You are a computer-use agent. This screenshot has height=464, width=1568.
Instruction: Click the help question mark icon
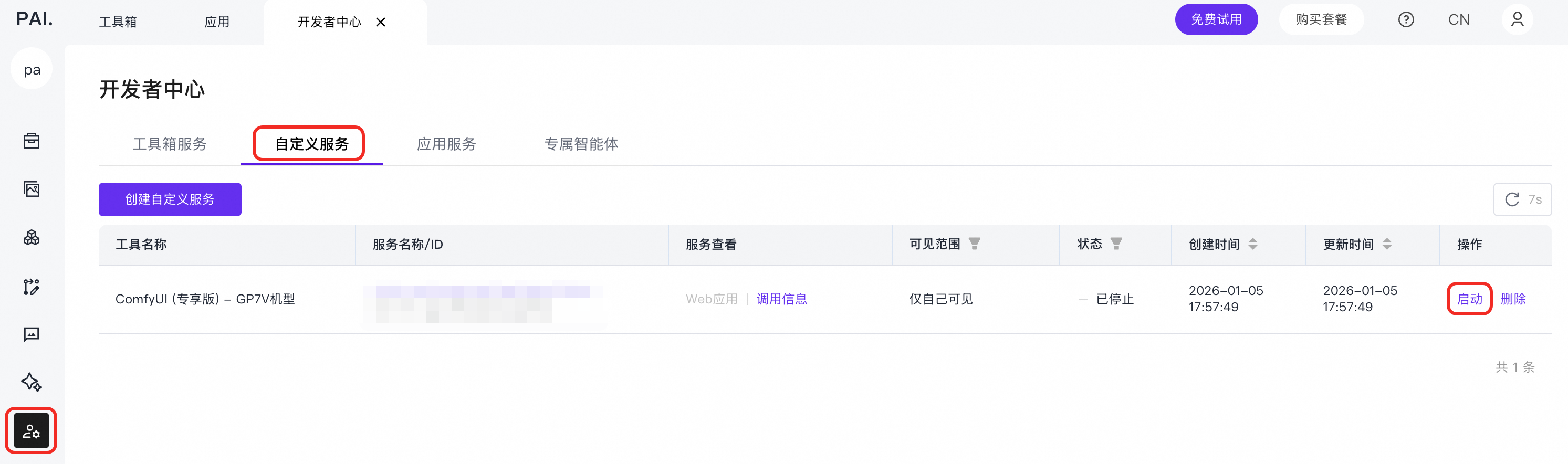pos(1406,19)
